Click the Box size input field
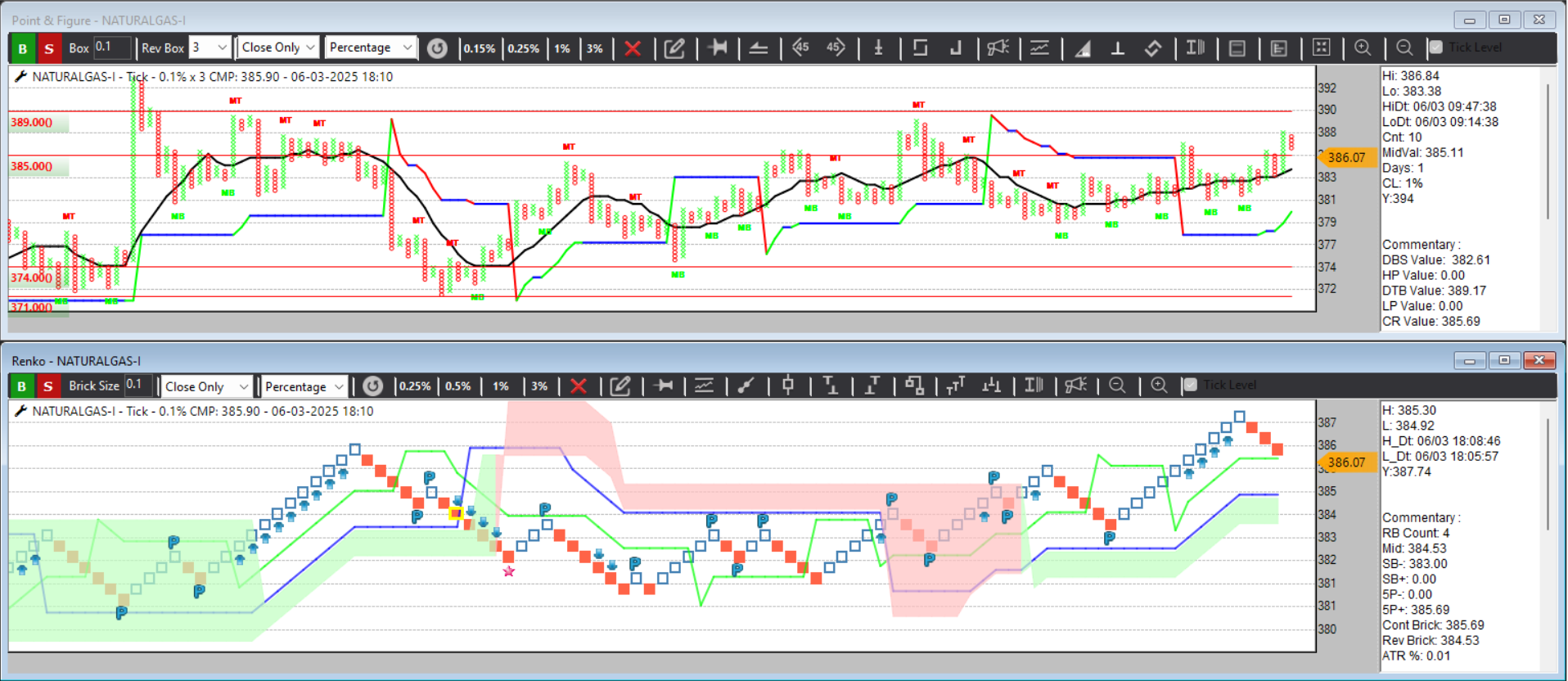Screen dimensions: 1568x681 112,47
